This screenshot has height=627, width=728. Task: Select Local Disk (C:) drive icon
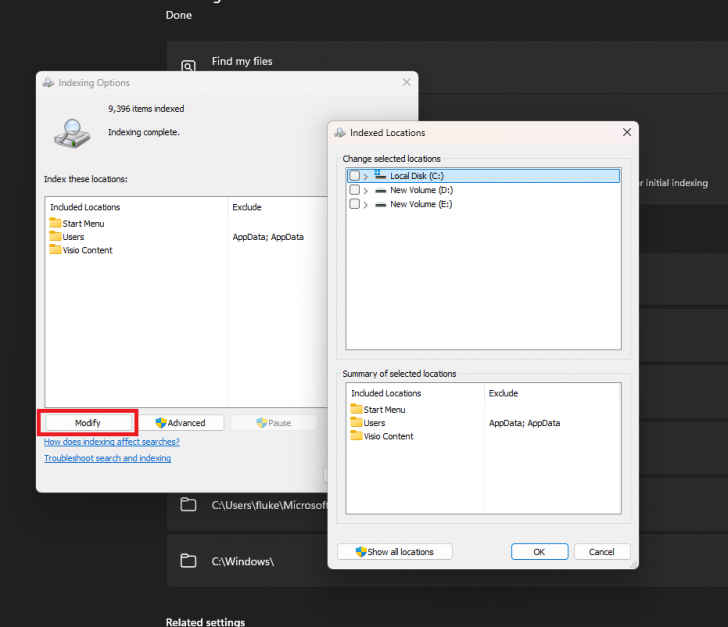[380, 175]
